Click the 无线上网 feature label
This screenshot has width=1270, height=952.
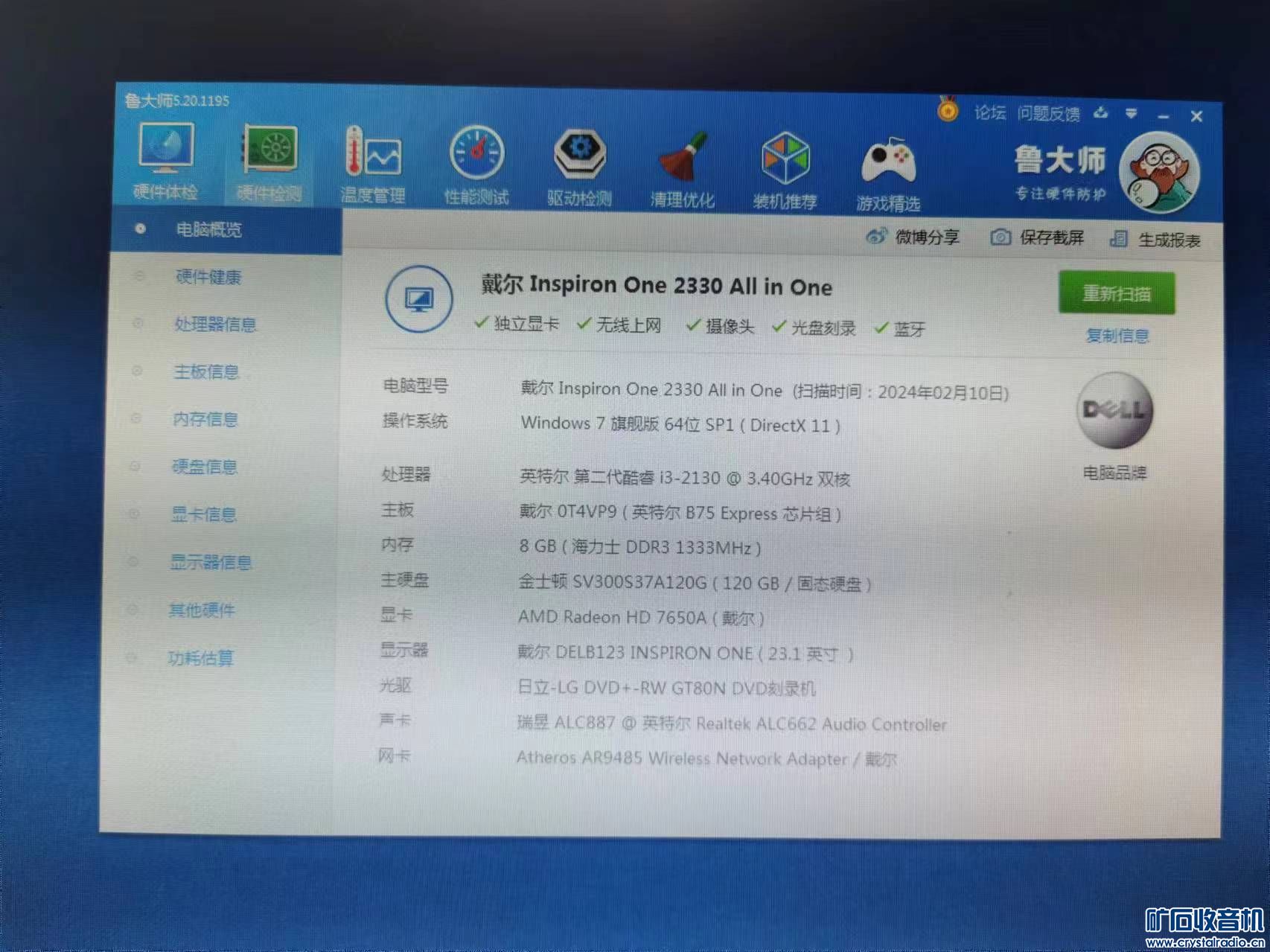click(x=628, y=325)
